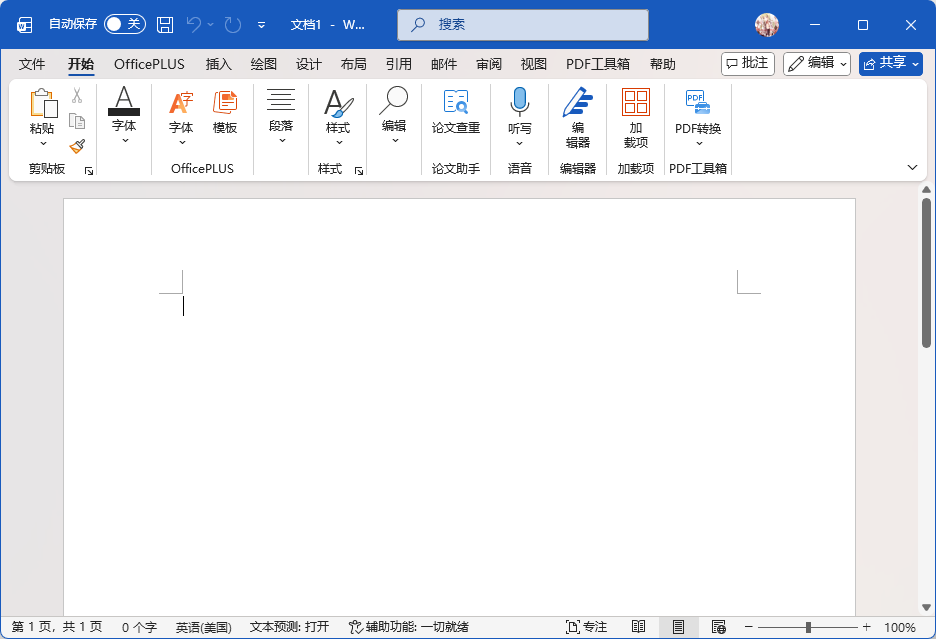The image size is (936, 639).
Task: Open the 文件 menu
Action: [32, 64]
